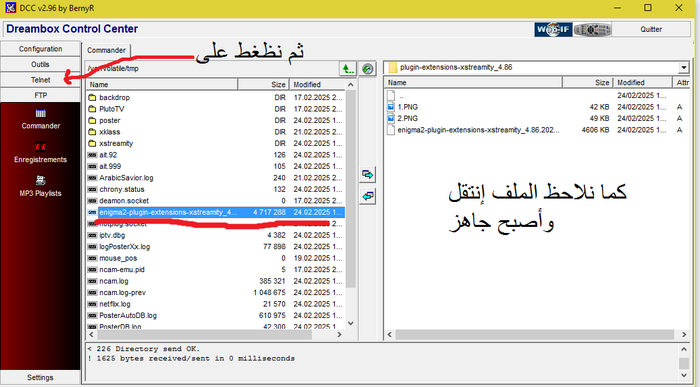Open the Outils section
Screen dimensions: 700x387
tap(41, 64)
